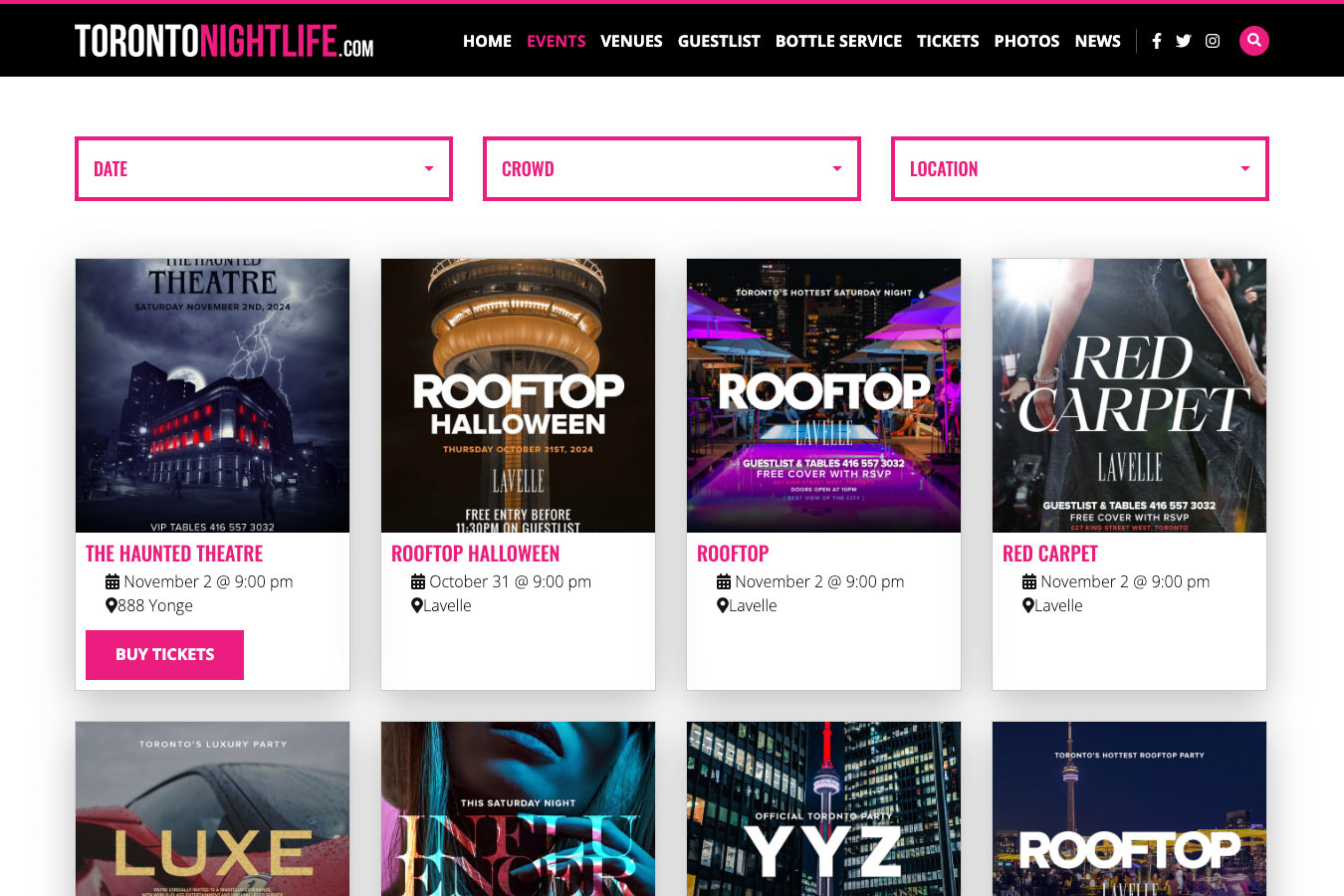The image size is (1344, 896).
Task: Open the BOTTLE SERVICE menu item
Action: click(x=838, y=41)
